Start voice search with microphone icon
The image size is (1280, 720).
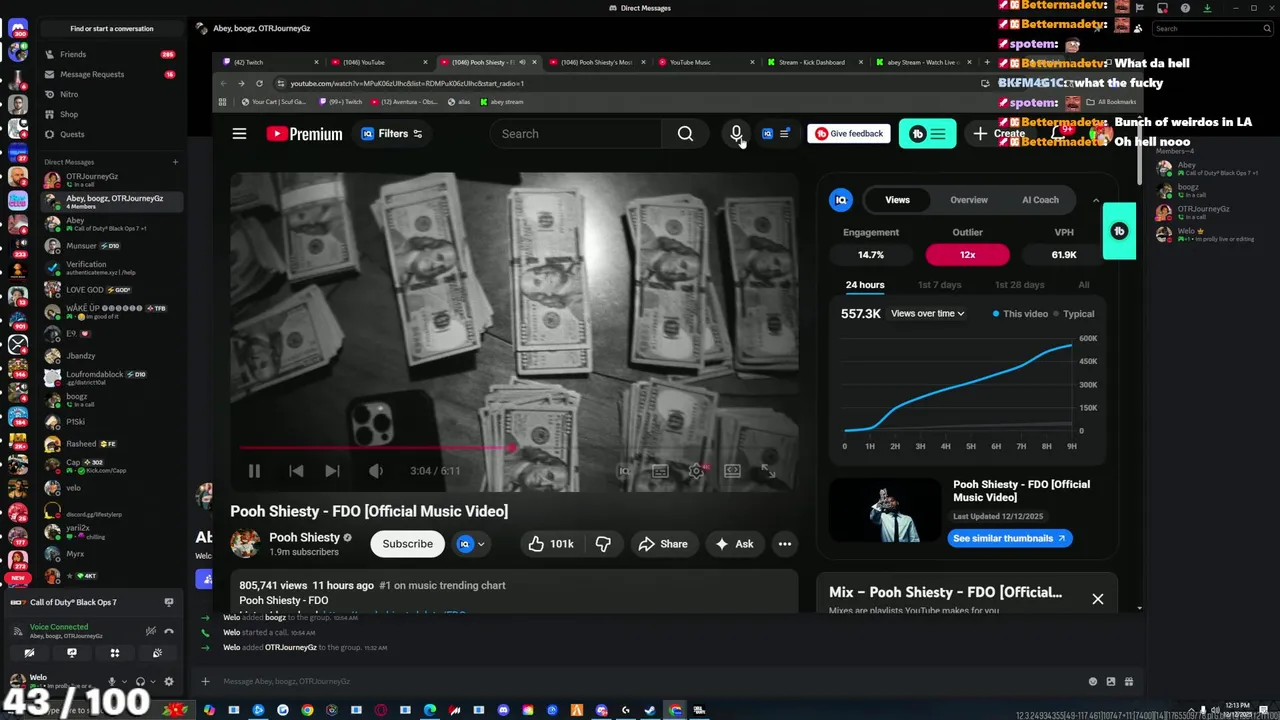click(736, 134)
